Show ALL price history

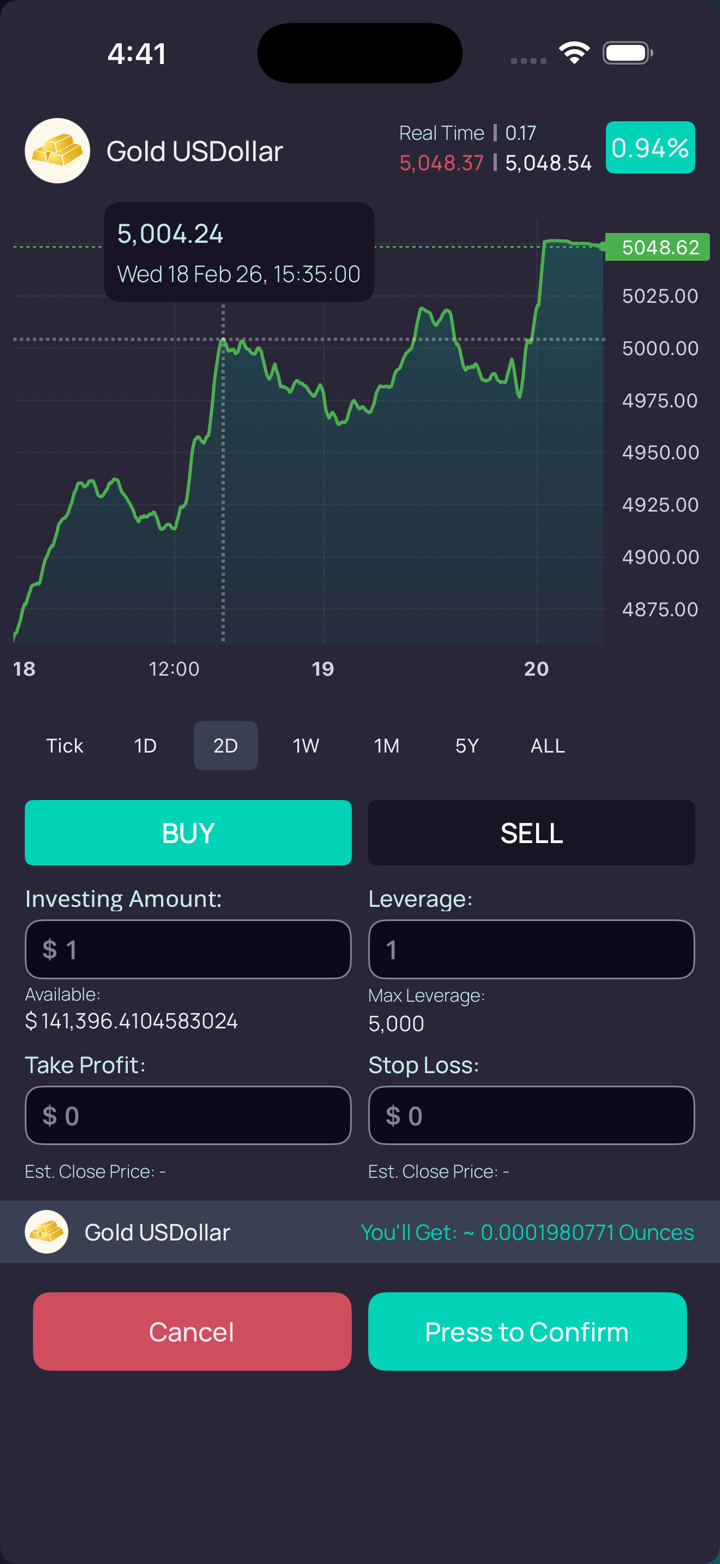548,746
